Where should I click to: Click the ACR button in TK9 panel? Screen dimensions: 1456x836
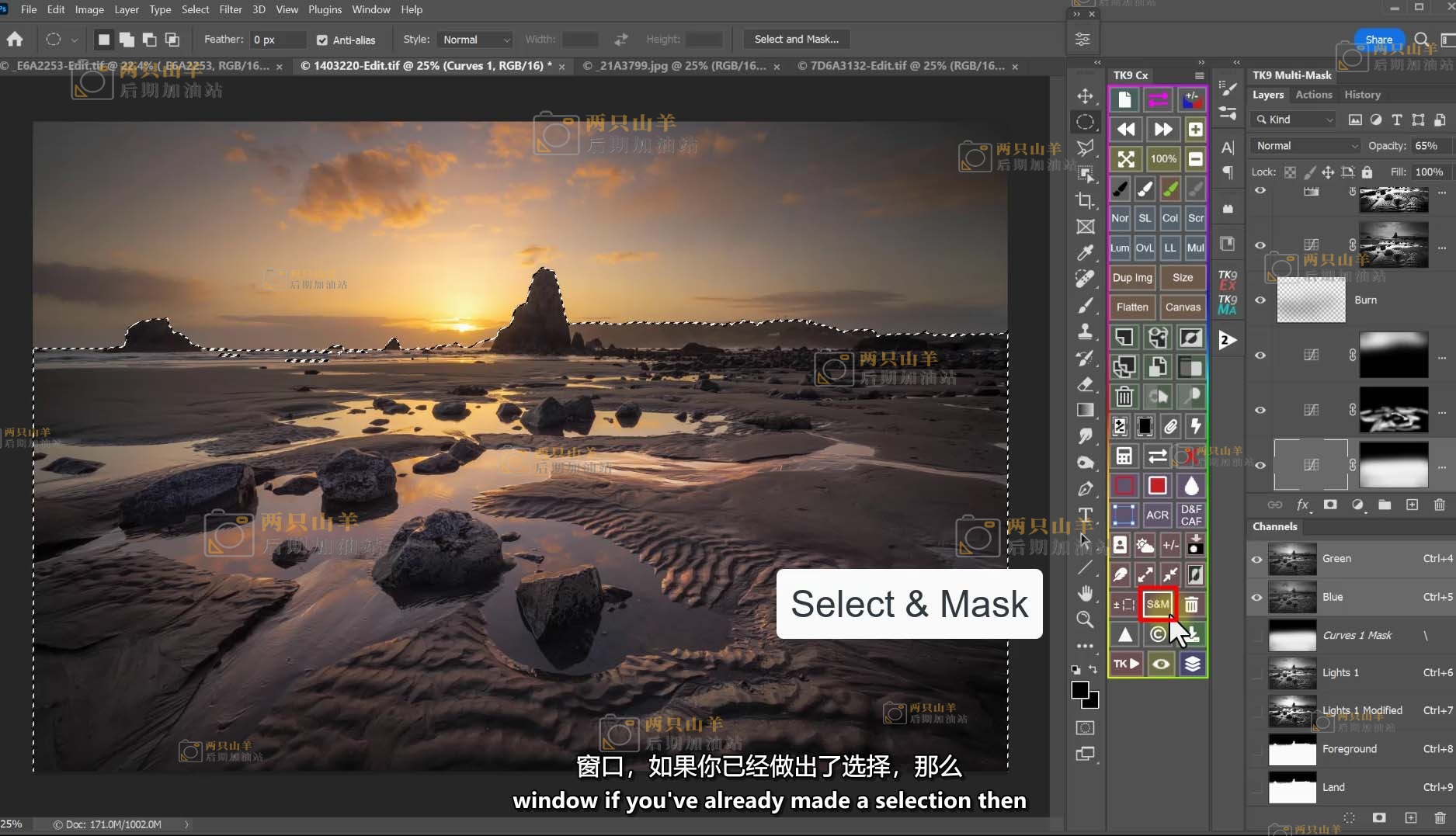[1157, 515]
